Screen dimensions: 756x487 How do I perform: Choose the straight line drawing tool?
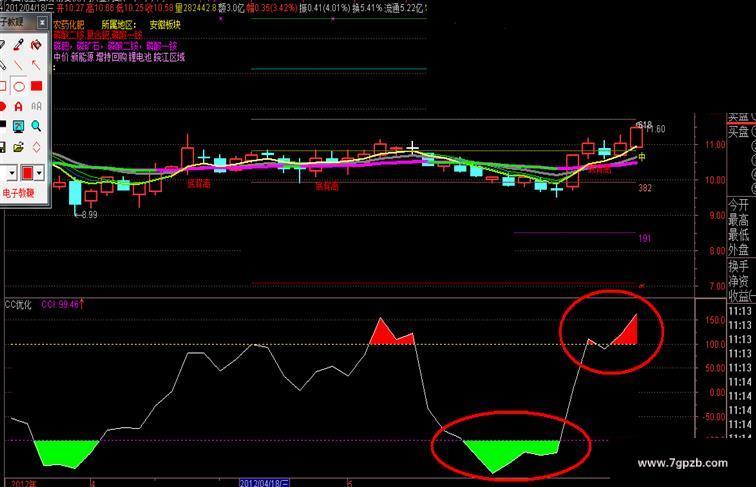click(x=18, y=65)
